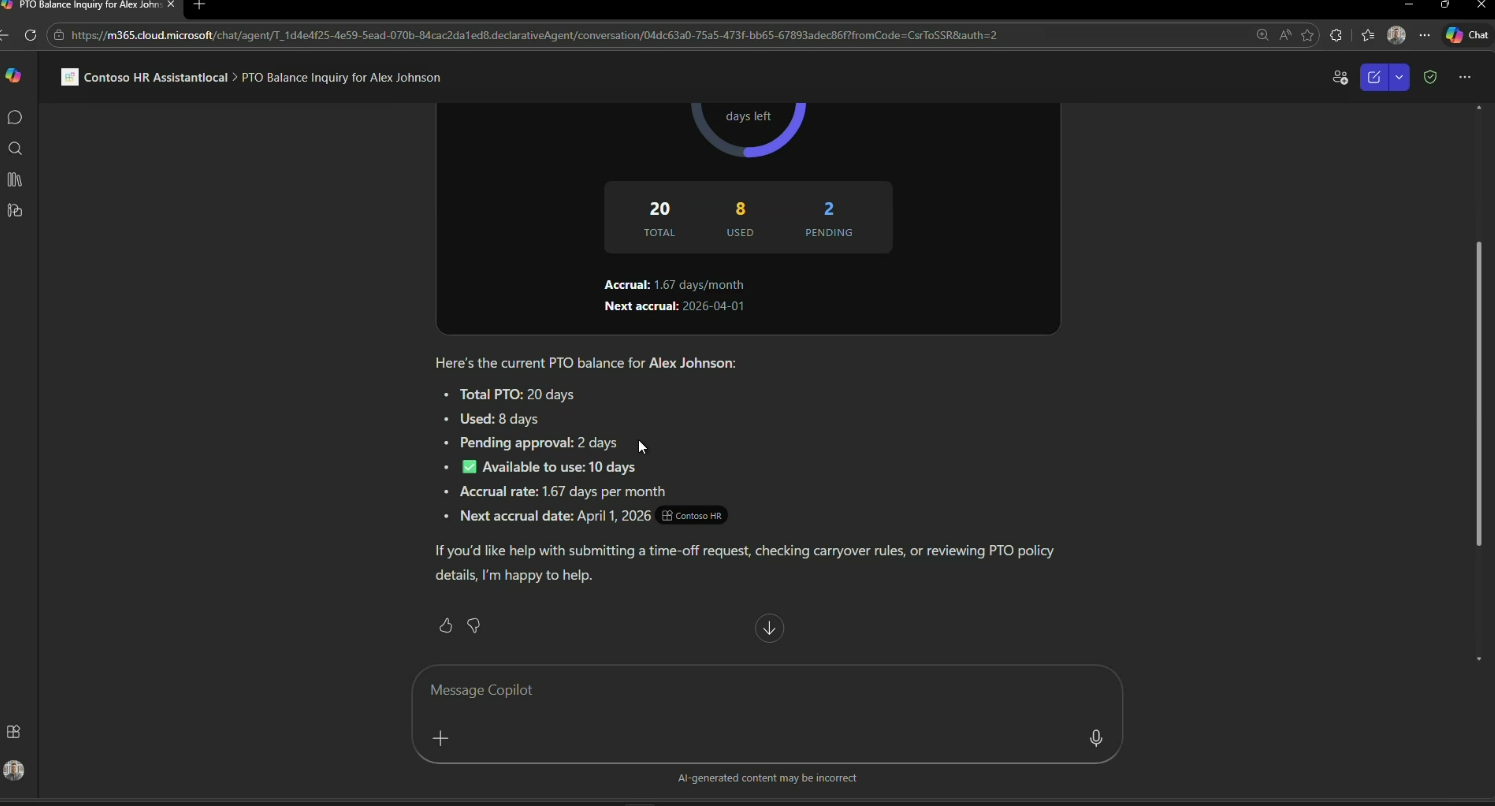Viewport: 1495px width, 806px height.
Task: Click the browser back arrow
Action: click(5, 35)
